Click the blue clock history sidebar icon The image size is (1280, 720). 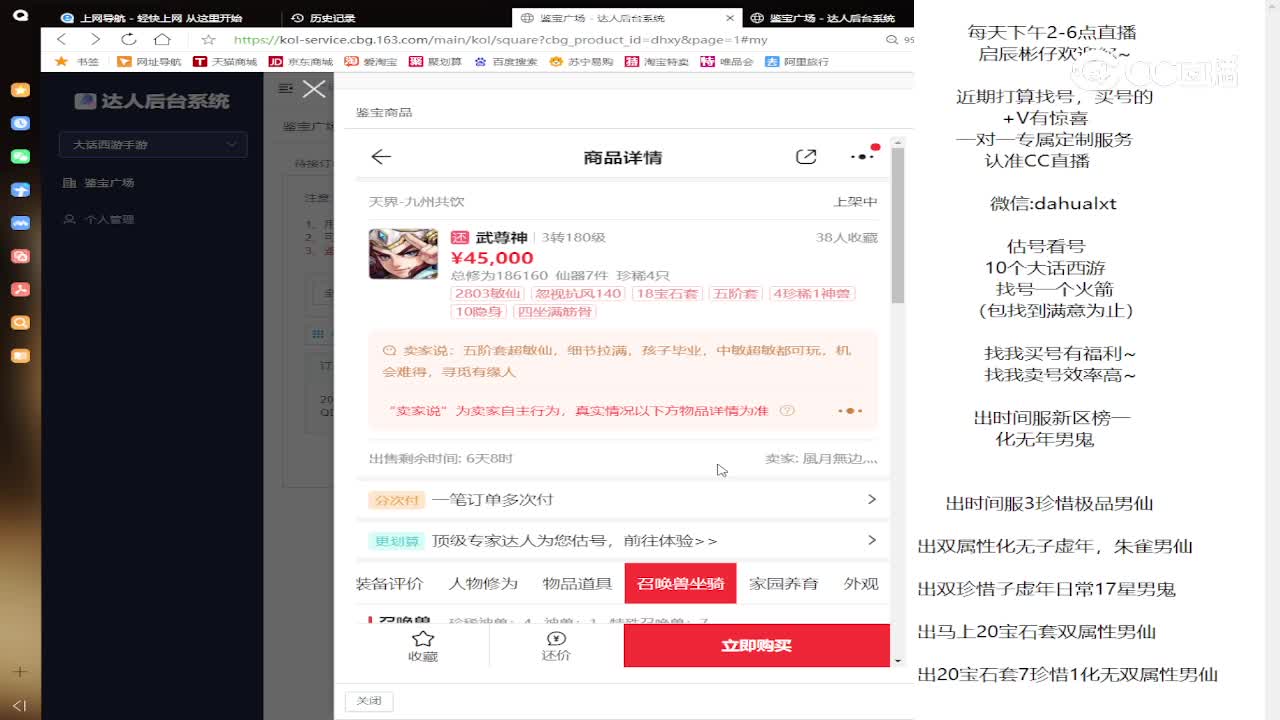pos(20,123)
